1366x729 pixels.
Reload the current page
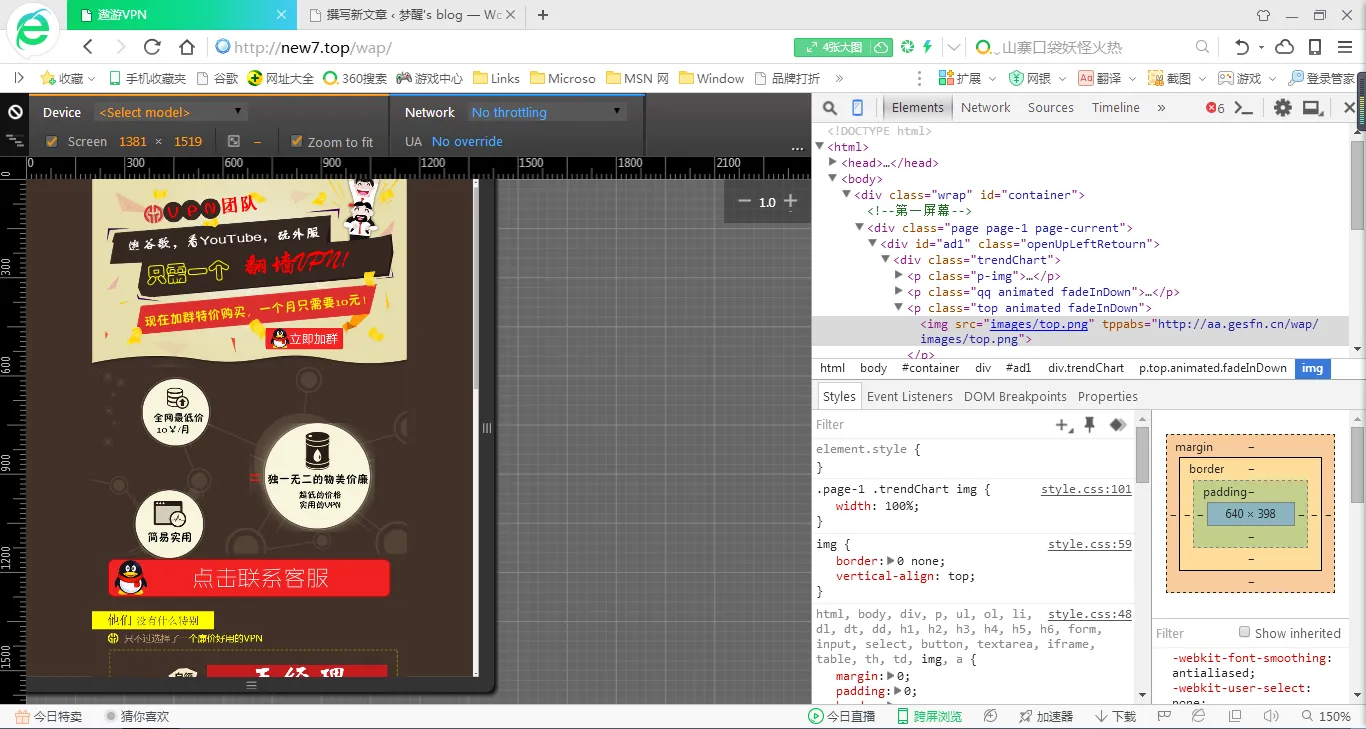coord(152,47)
